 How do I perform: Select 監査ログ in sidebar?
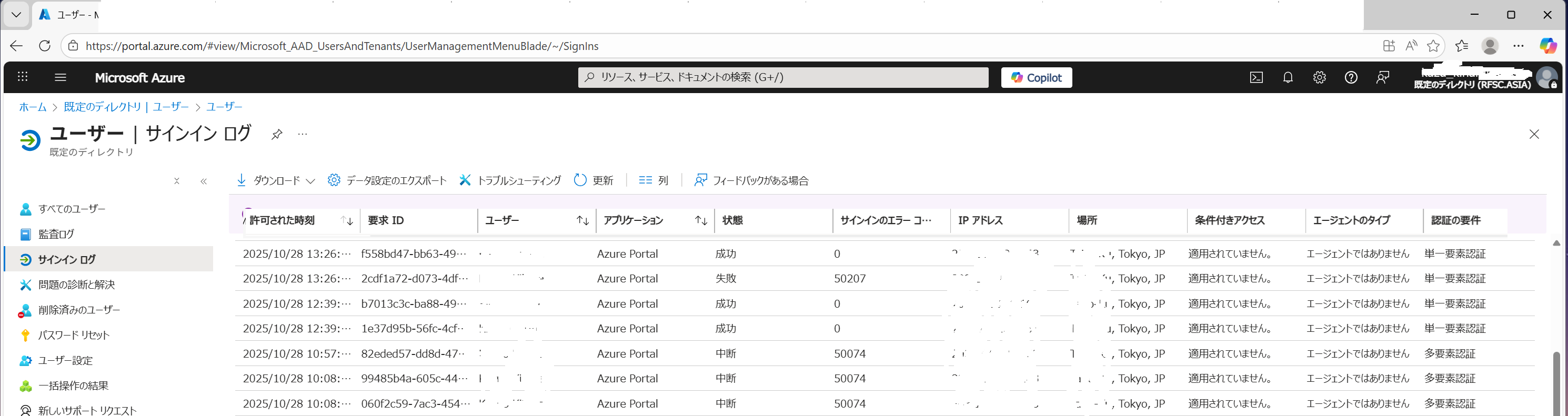[56, 234]
